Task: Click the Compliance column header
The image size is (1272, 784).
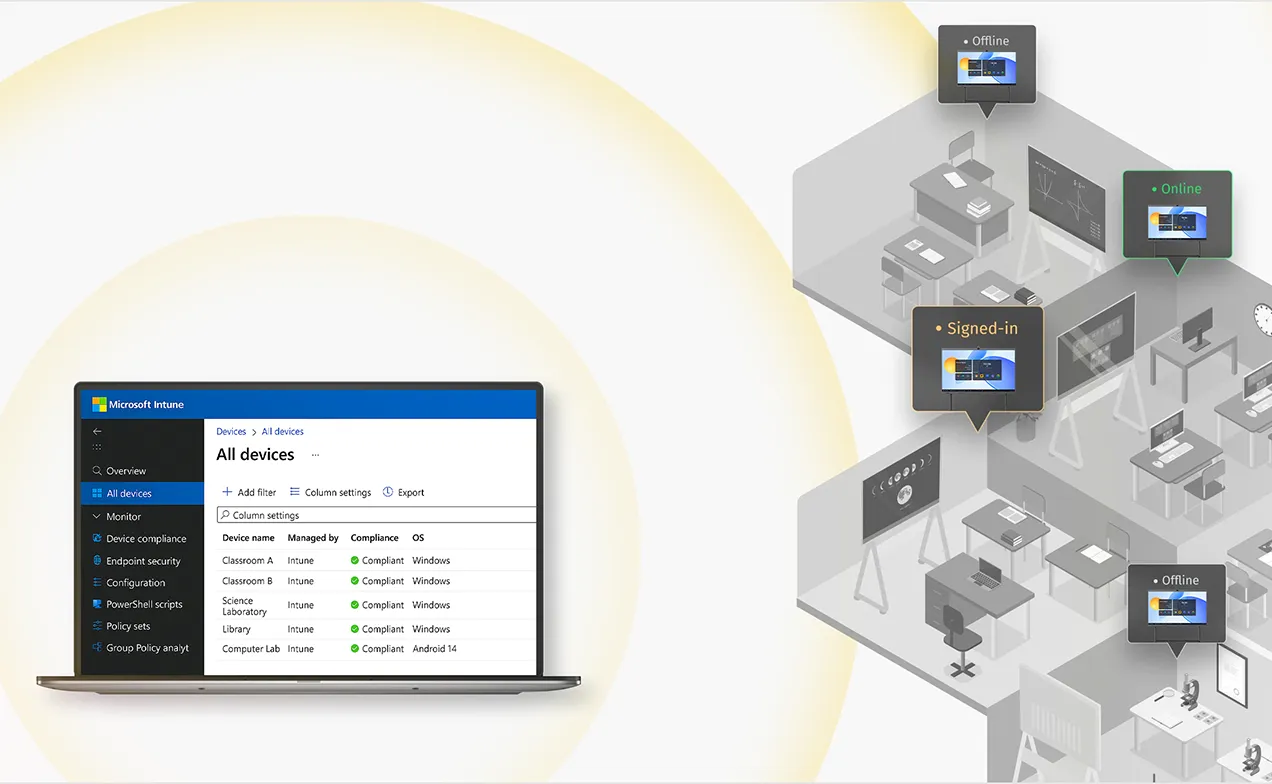Action: pyautogui.click(x=375, y=538)
